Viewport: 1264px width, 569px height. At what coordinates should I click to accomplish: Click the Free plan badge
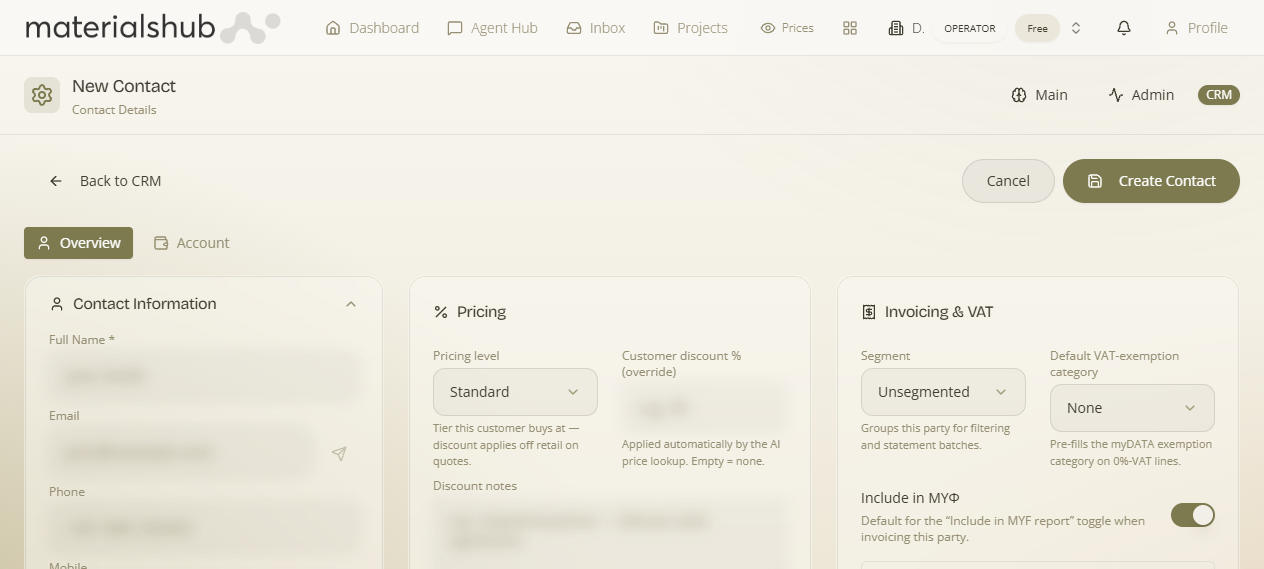coord(1038,28)
